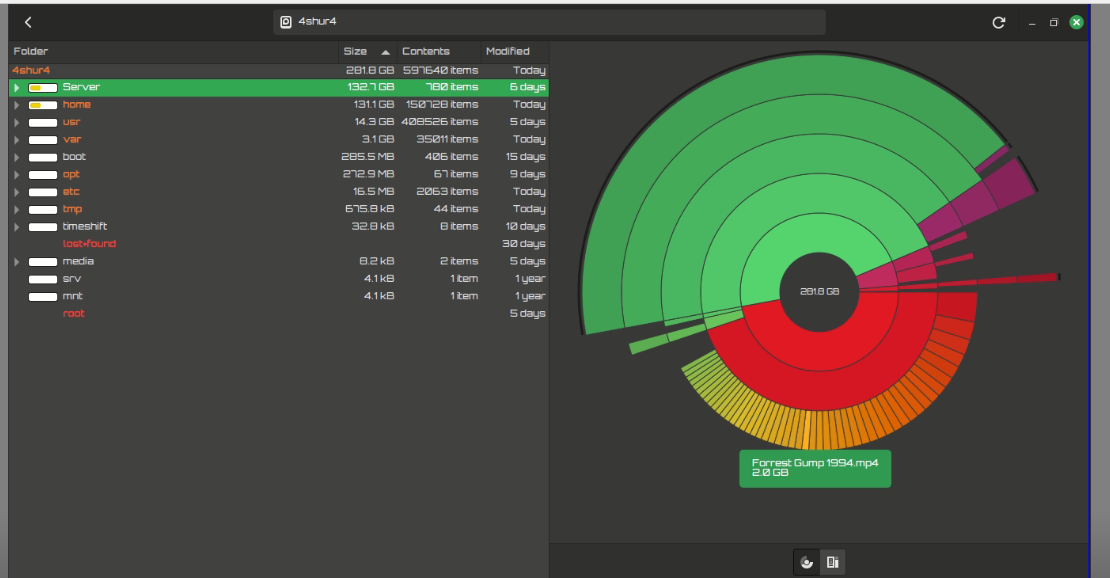Click the "285.5 MB" size cell
This screenshot has width=1110, height=578.
pos(368,157)
